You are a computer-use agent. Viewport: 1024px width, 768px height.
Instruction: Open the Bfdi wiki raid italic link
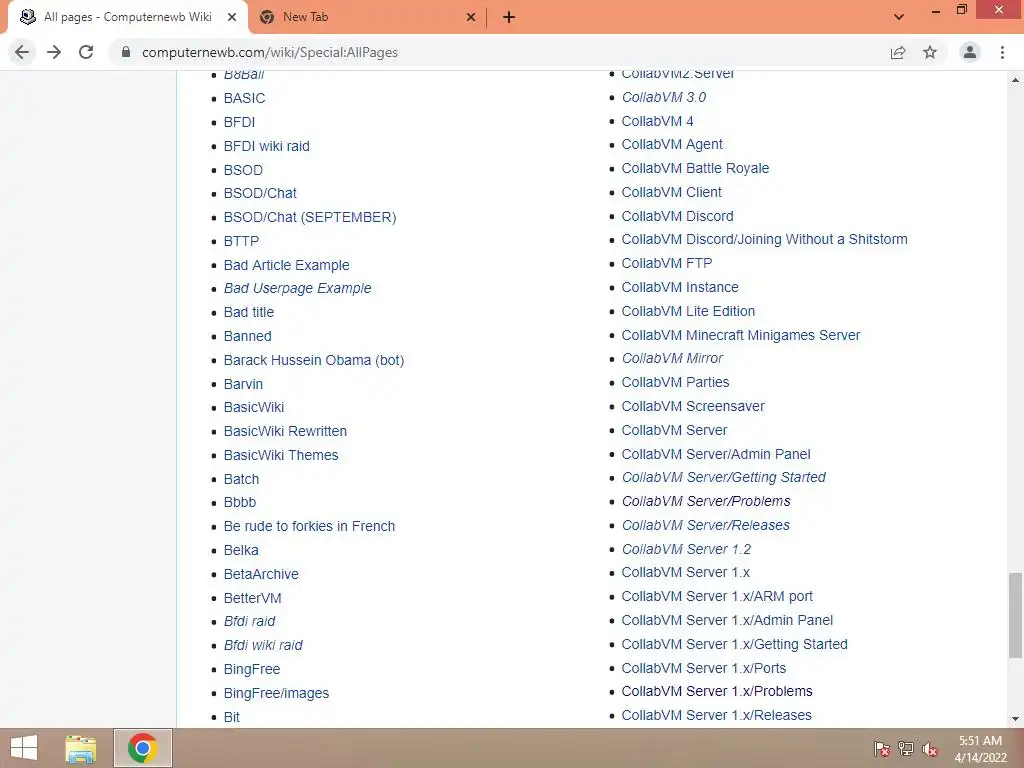pos(263,645)
